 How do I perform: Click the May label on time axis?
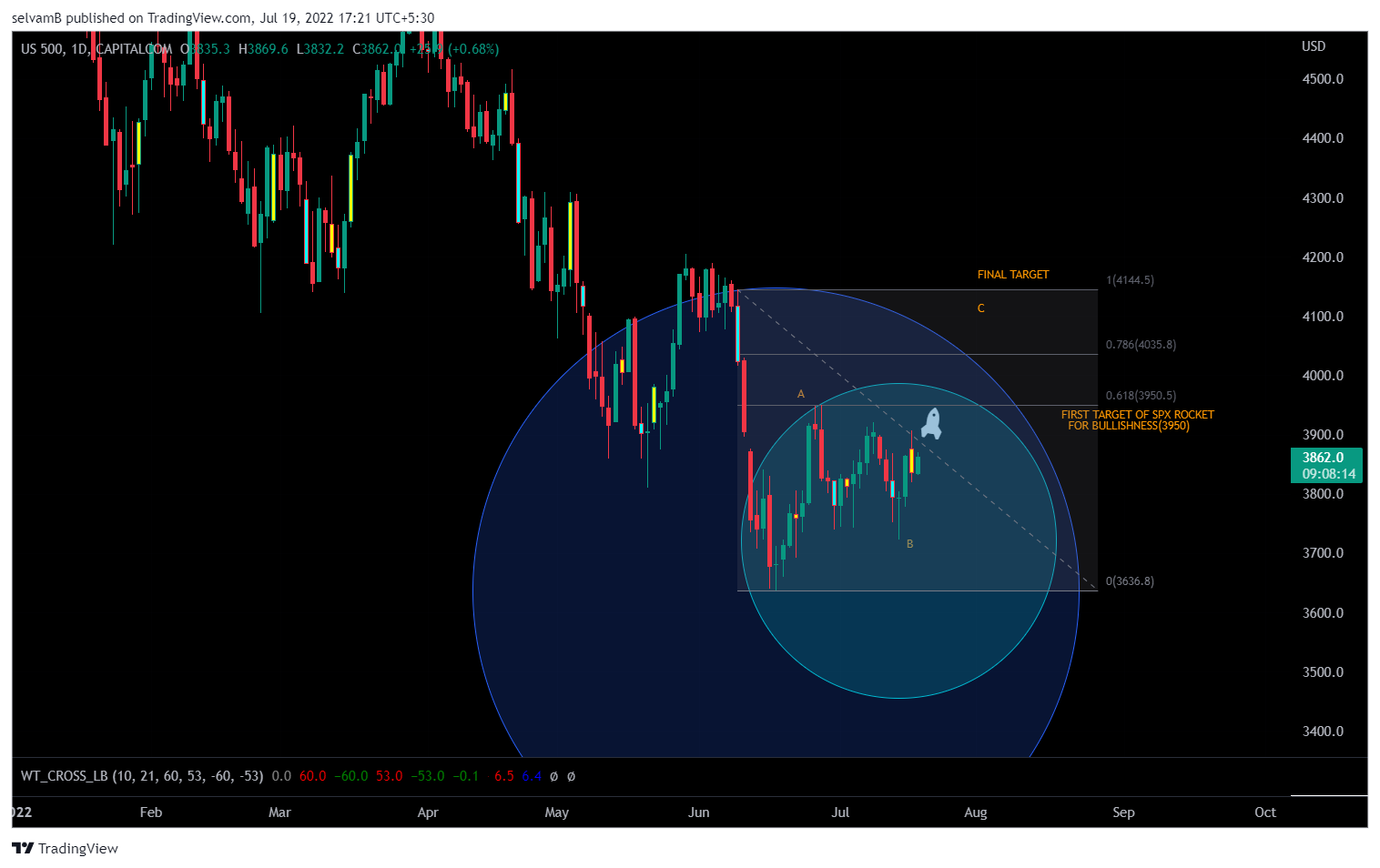click(556, 812)
